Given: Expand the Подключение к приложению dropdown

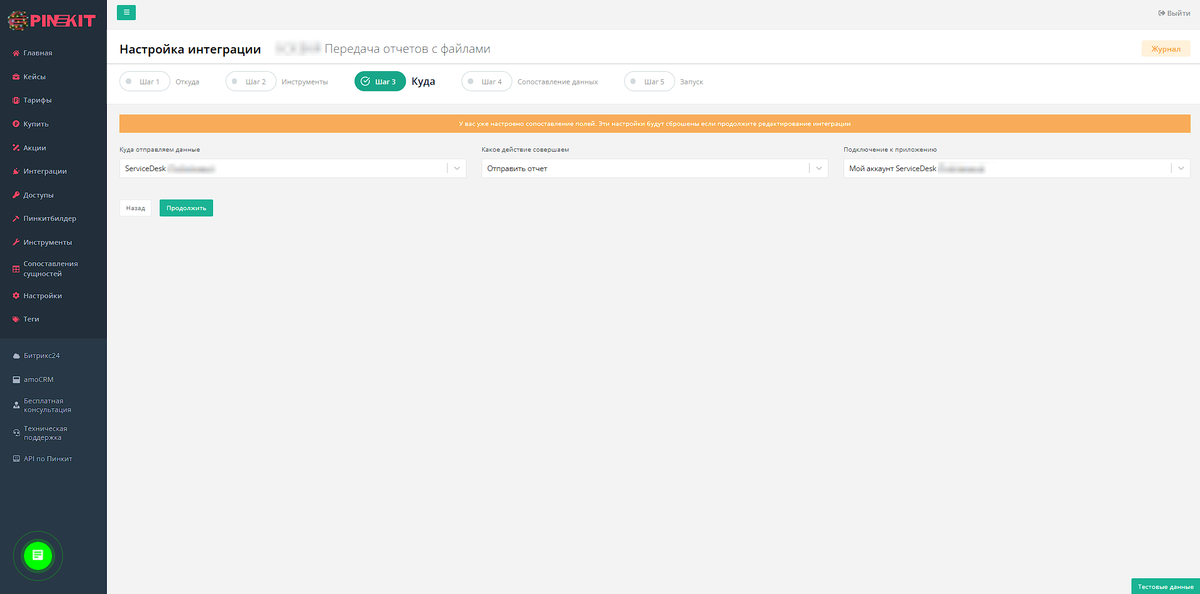Looking at the screenshot, I should (1180, 169).
